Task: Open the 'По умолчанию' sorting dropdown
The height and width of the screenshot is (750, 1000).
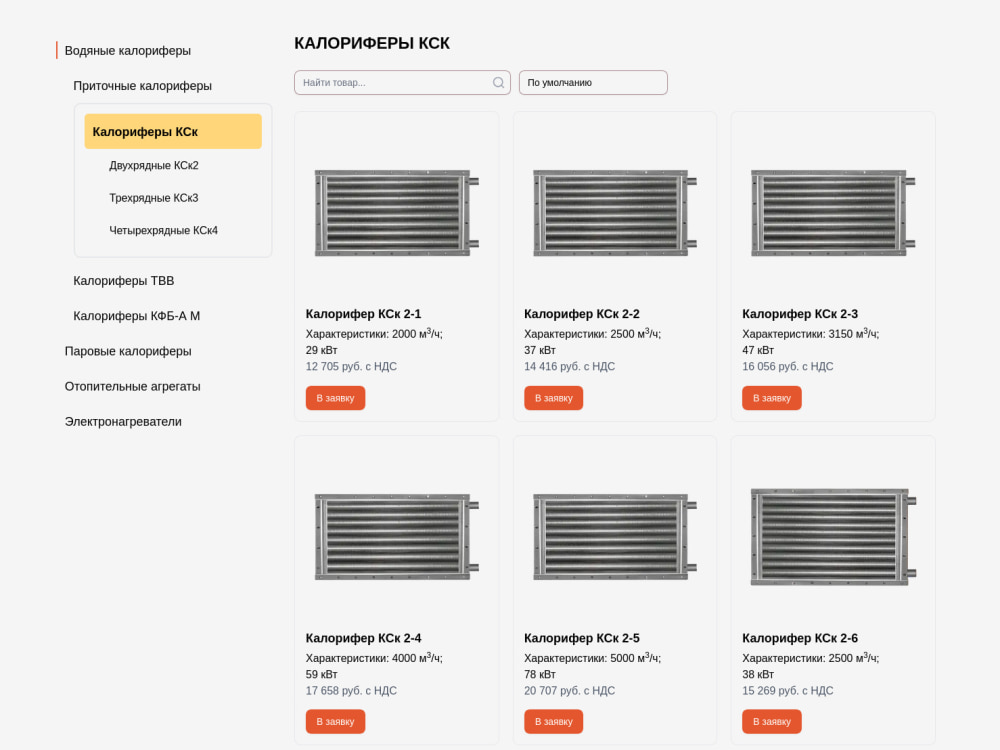Action: (x=593, y=83)
